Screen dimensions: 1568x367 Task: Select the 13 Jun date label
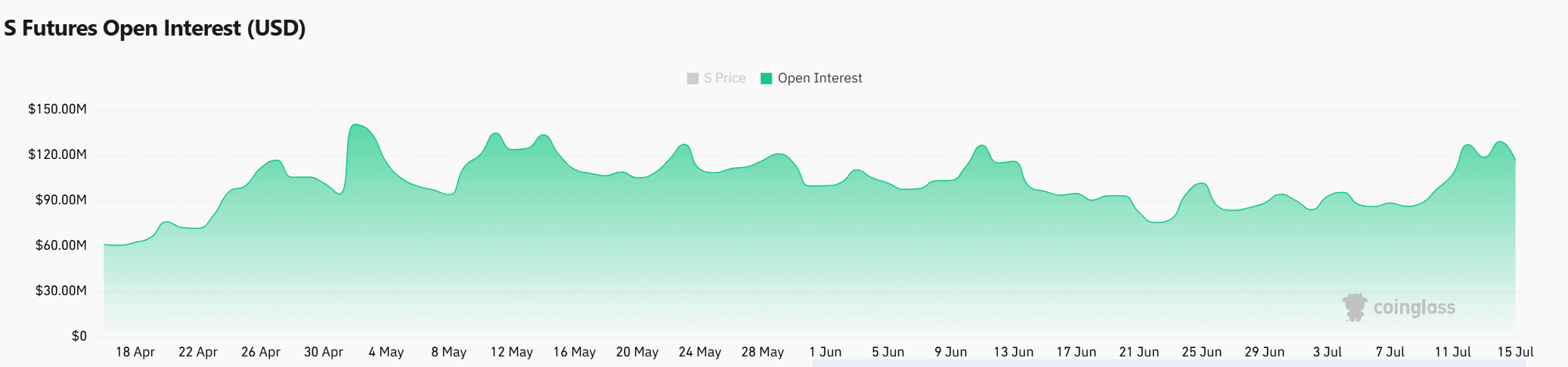(1013, 352)
